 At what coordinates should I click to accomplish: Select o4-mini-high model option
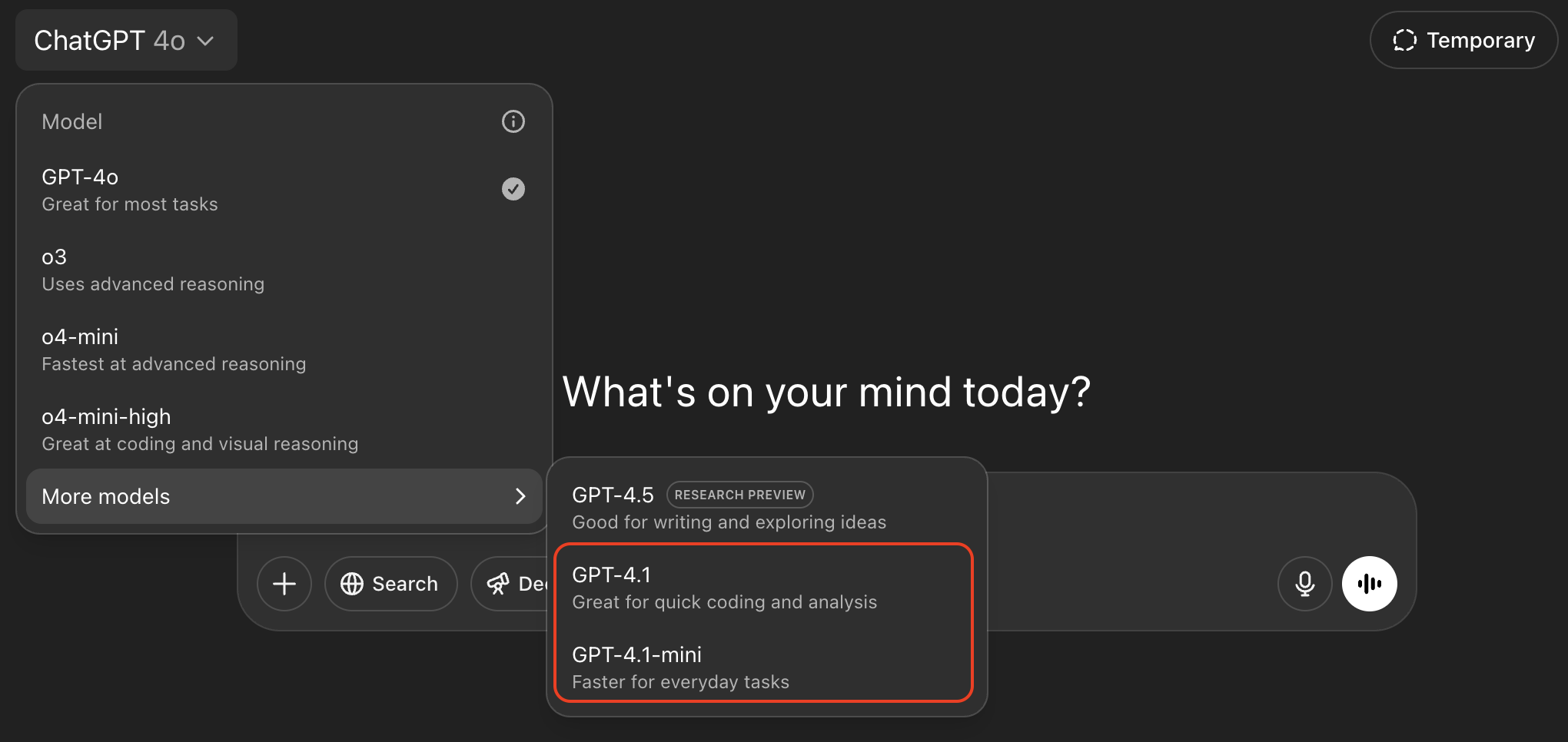(284, 430)
